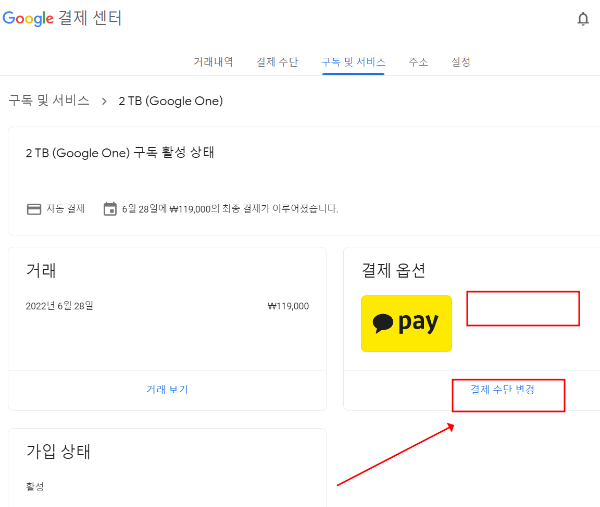Click the 자동 결제 label
The image size is (600, 507).
65,209
